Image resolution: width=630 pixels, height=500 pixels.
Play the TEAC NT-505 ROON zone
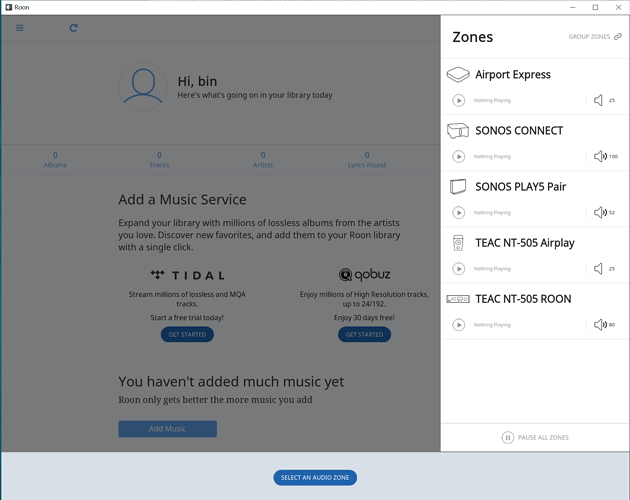coord(459,324)
